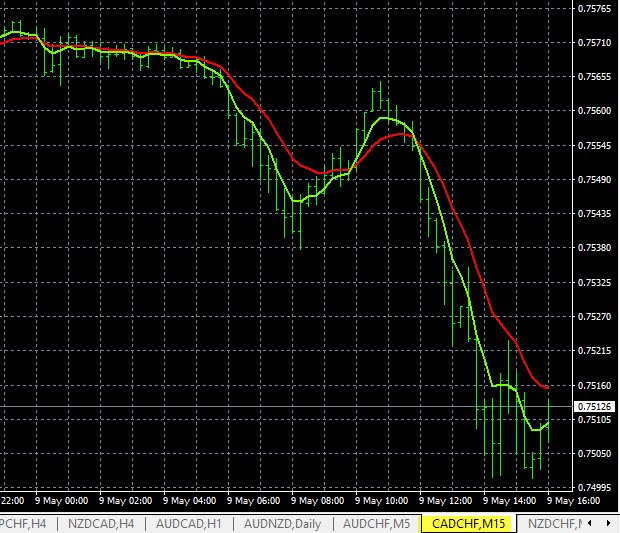Viewport: 620px width, 533px height.
Task: Open the partially visible NZDCHF chart tab
Action: pos(554,524)
